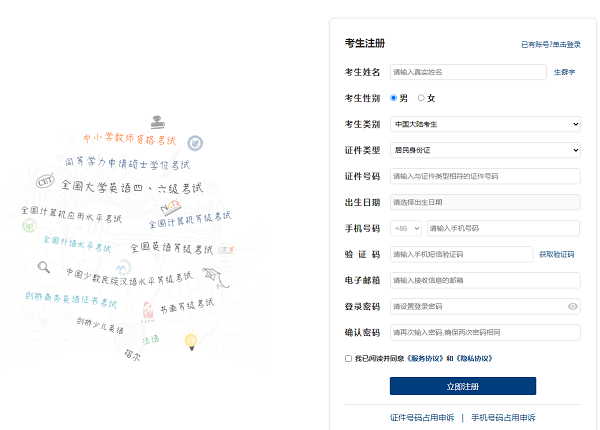The image size is (600, 430).
Task: Click the teal mountain circle logo icon
Action: click(x=123, y=267)
